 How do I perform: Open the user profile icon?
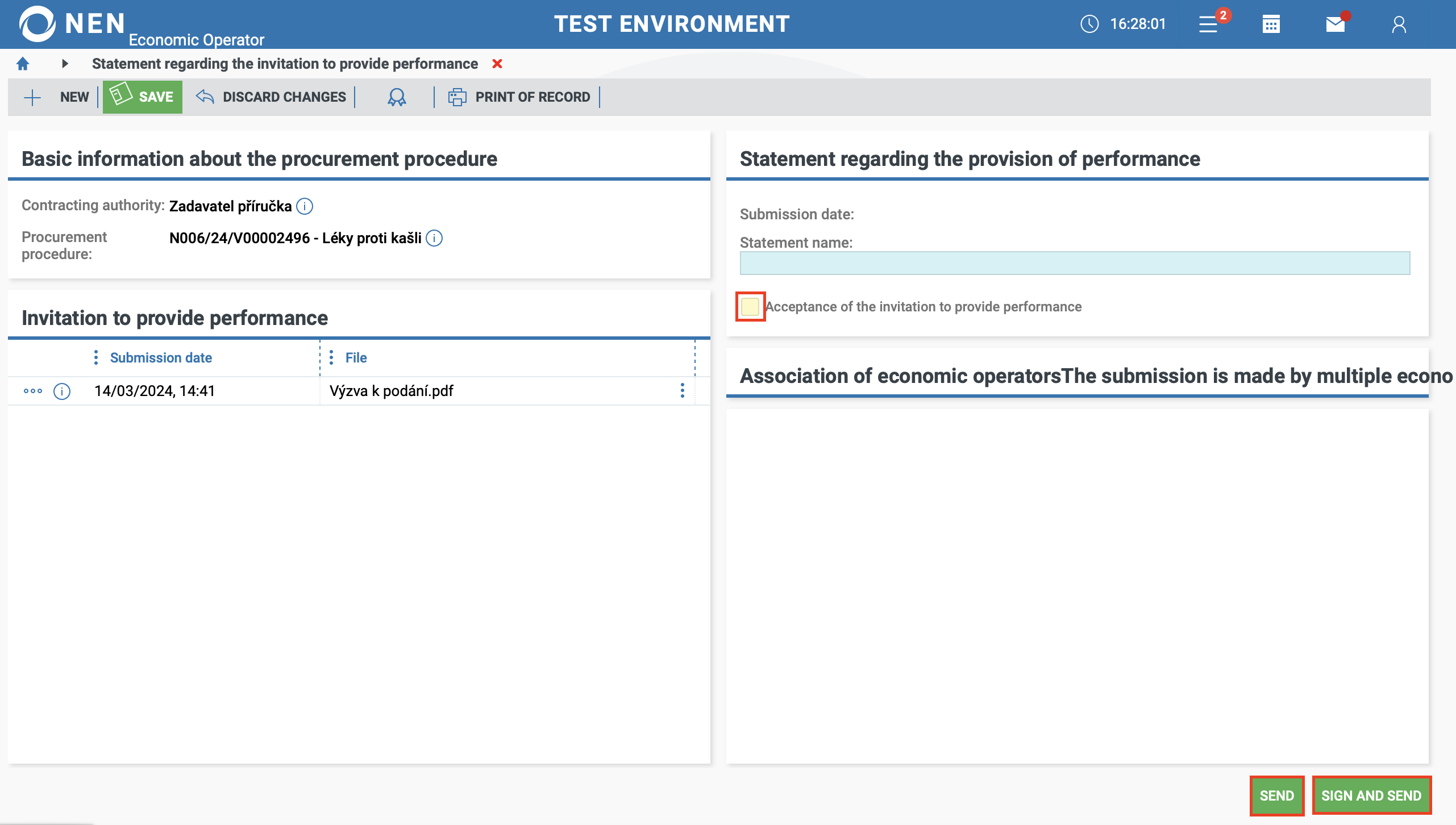(x=1399, y=24)
